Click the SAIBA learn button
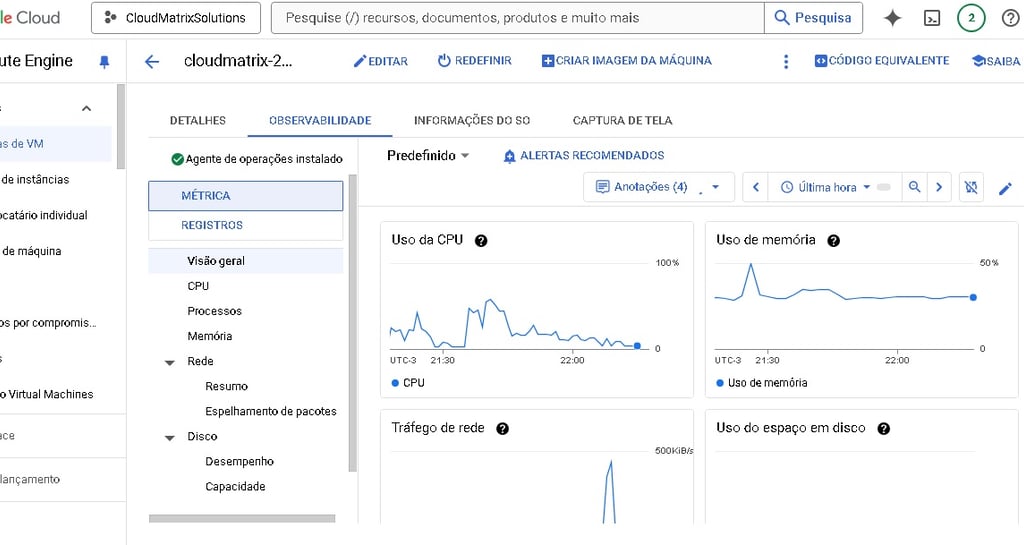 (997, 61)
